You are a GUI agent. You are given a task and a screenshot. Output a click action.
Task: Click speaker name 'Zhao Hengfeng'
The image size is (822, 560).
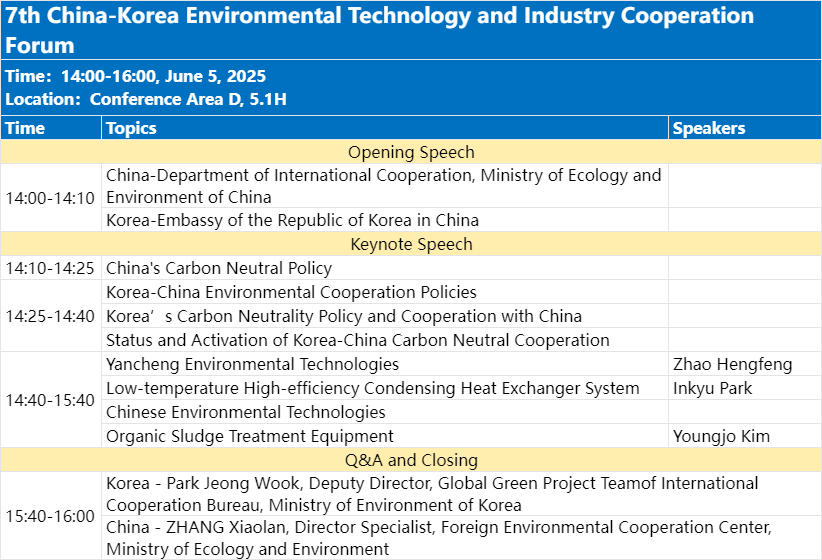click(732, 364)
